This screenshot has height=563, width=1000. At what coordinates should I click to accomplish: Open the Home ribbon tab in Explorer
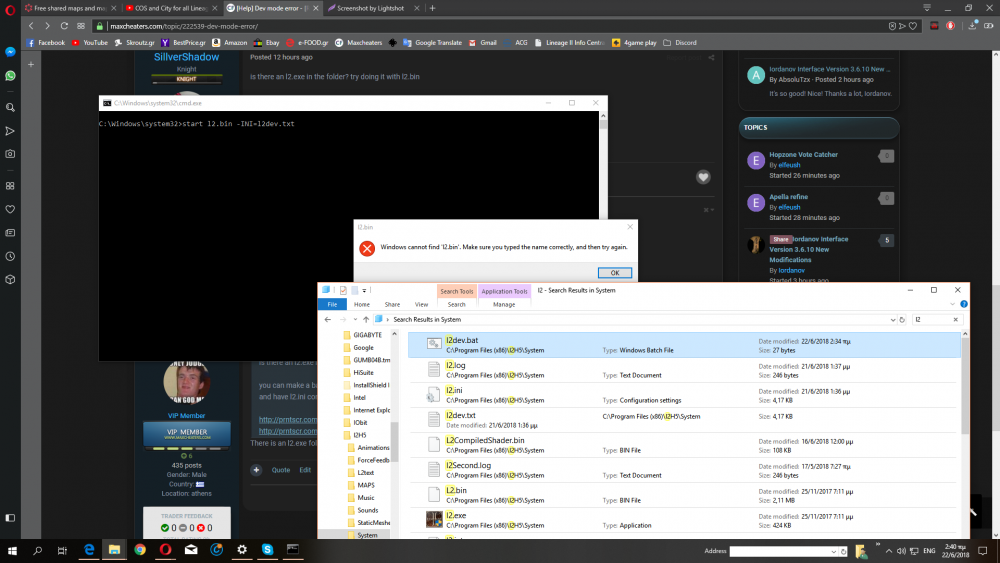362,304
